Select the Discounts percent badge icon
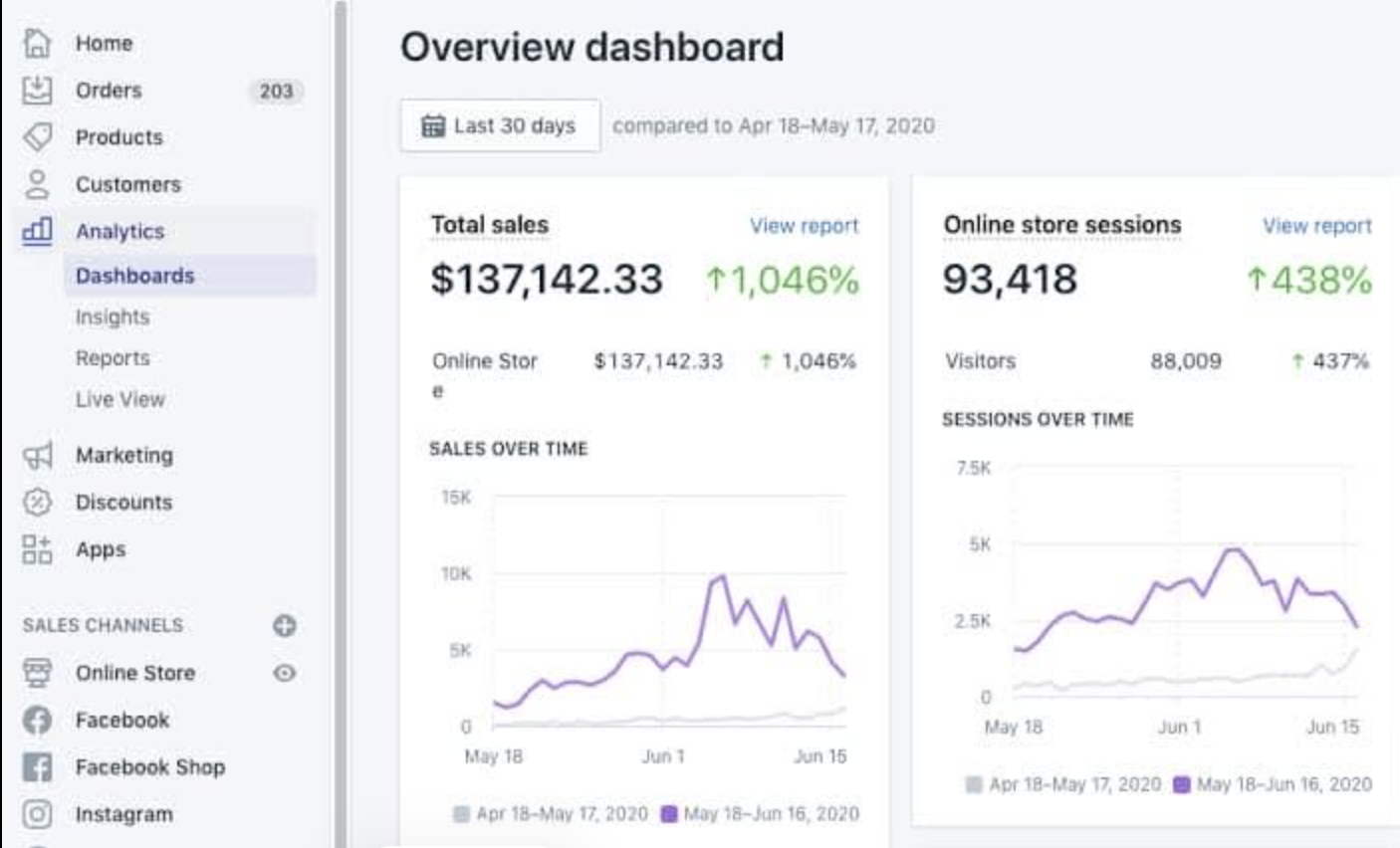Viewport: 1400px width, 848px height. [37, 502]
